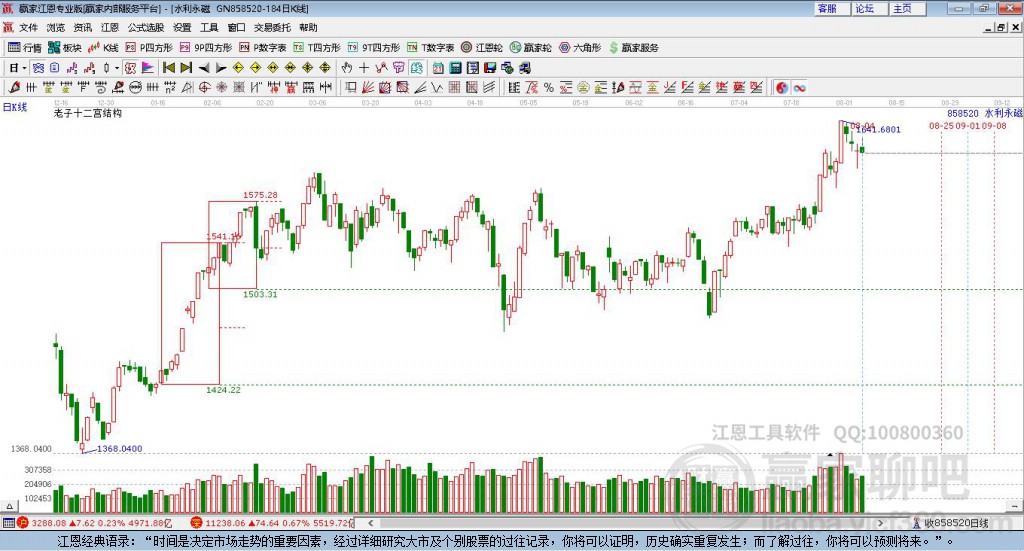Open the T数字表 tool

(430, 48)
